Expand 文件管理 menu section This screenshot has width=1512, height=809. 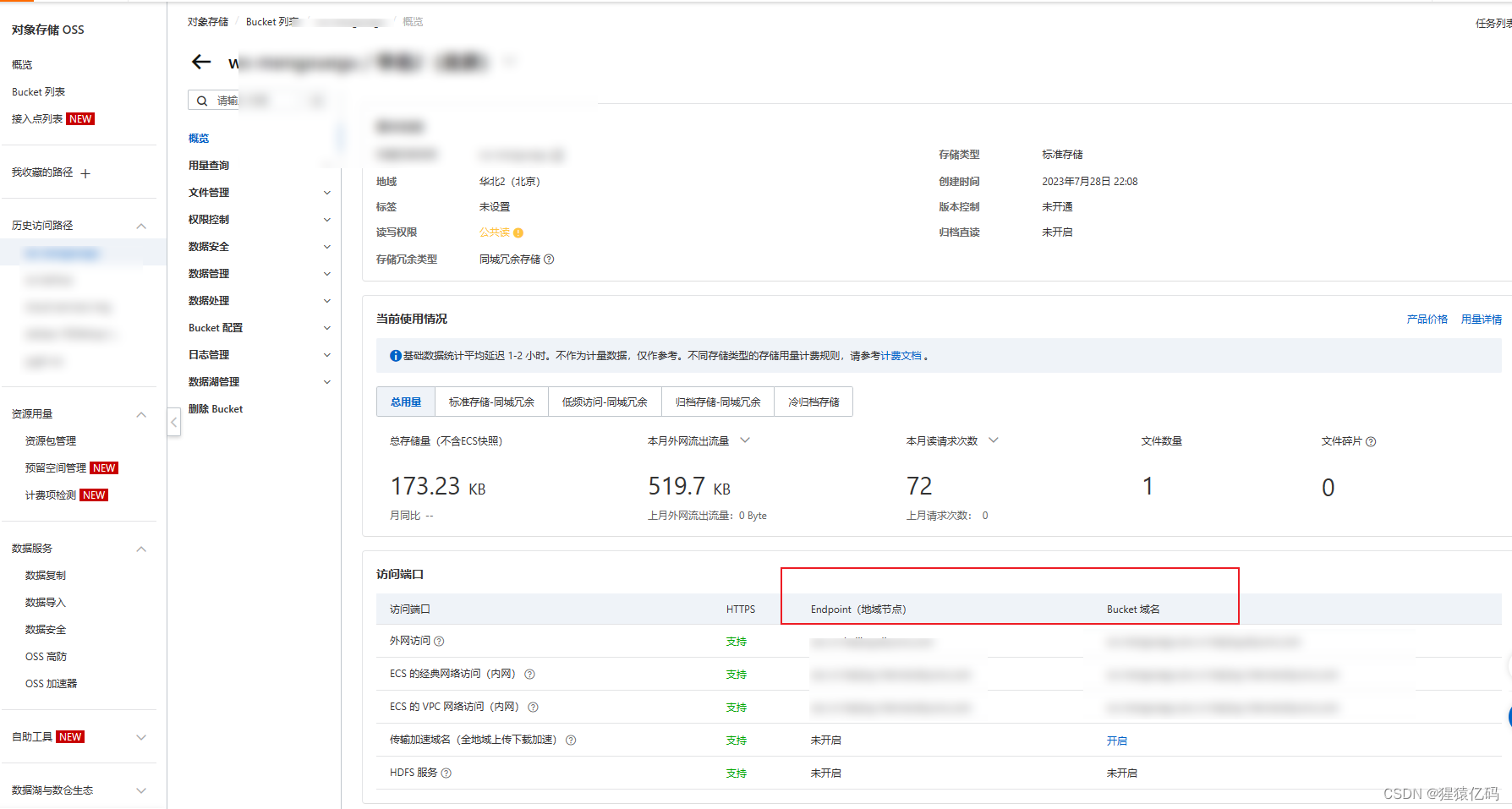click(327, 193)
